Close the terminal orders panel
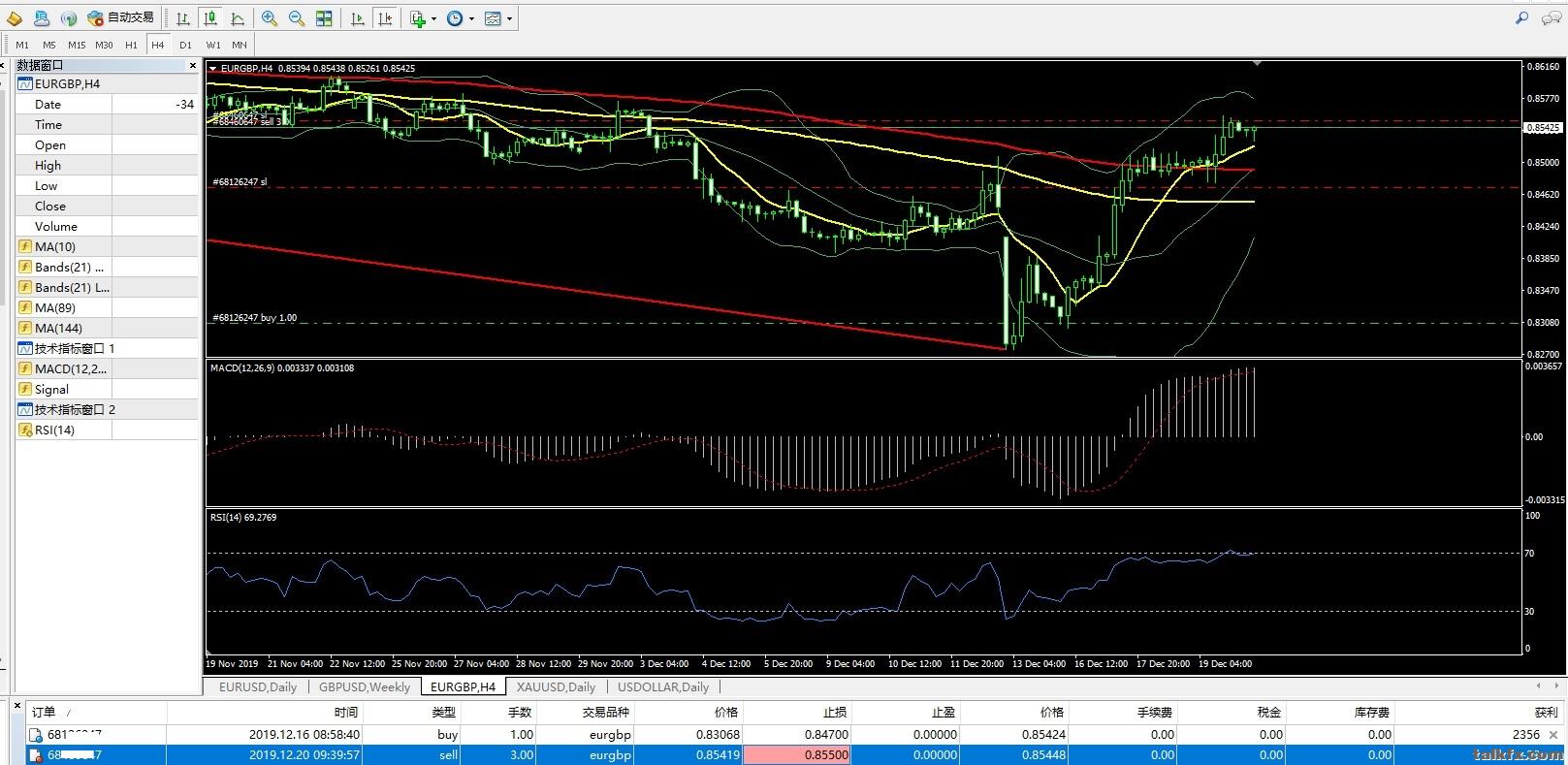 (x=17, y=706)
